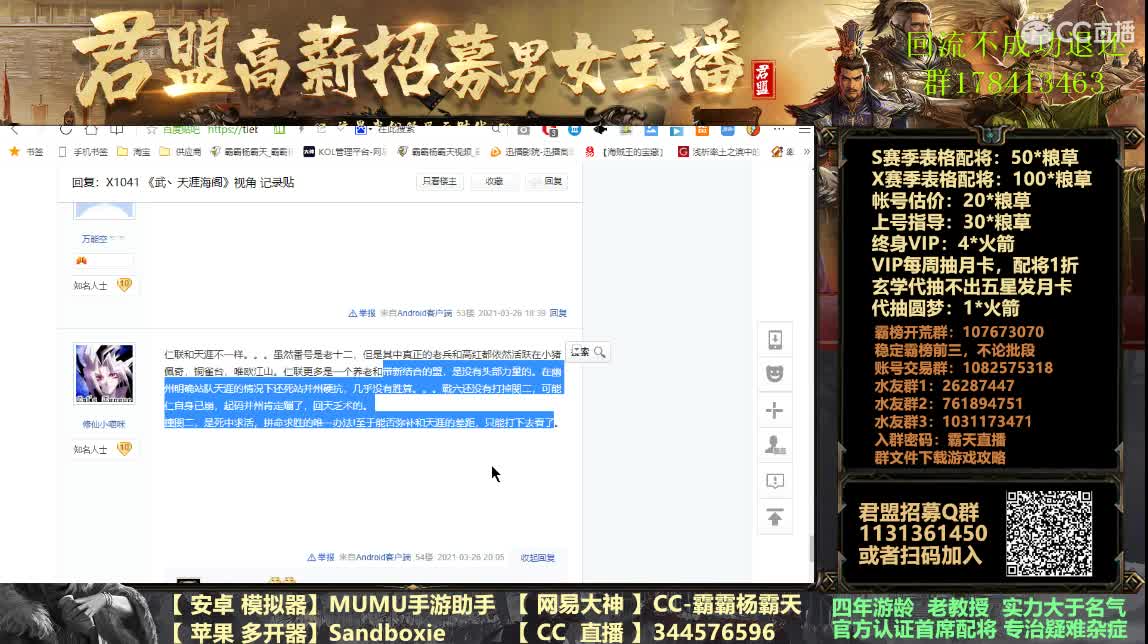Open the 书签 bookmarks star

pyautogui.click(x=26, y=151)
